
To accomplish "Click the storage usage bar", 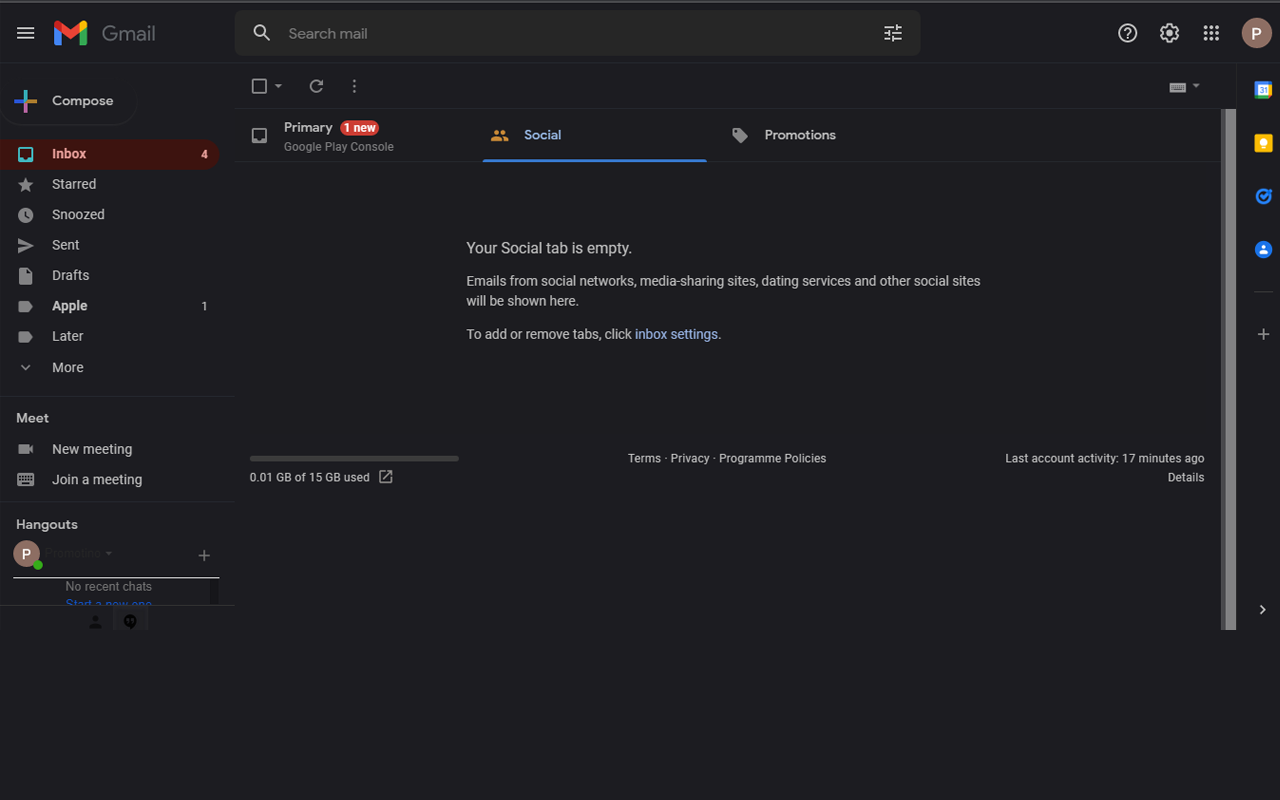I will [354, 457].
